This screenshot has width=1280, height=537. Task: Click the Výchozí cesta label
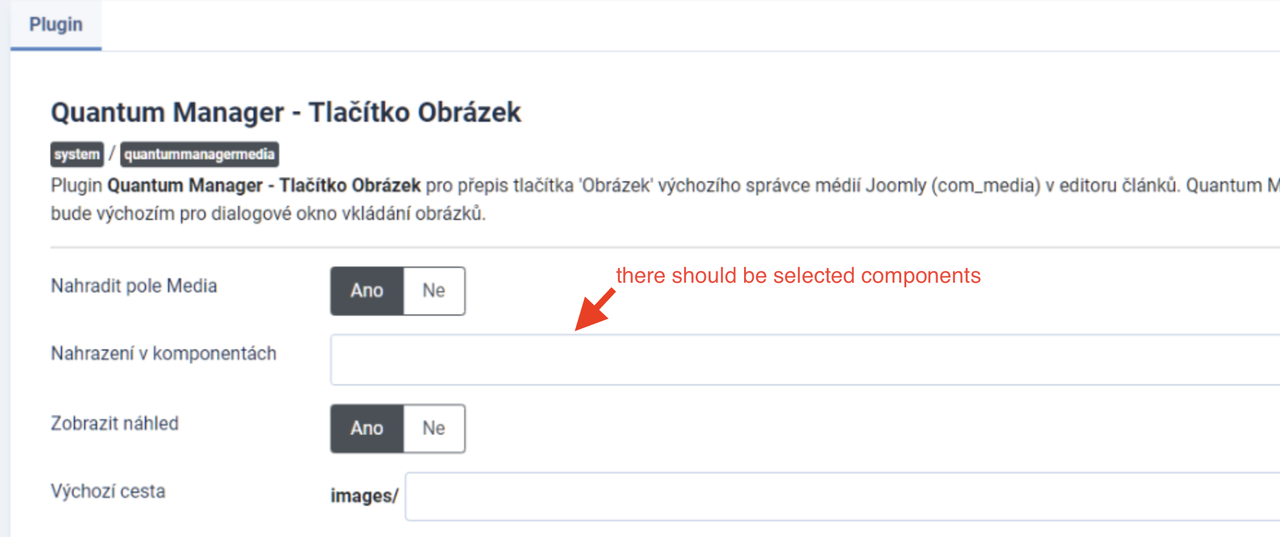pos(108,492)
